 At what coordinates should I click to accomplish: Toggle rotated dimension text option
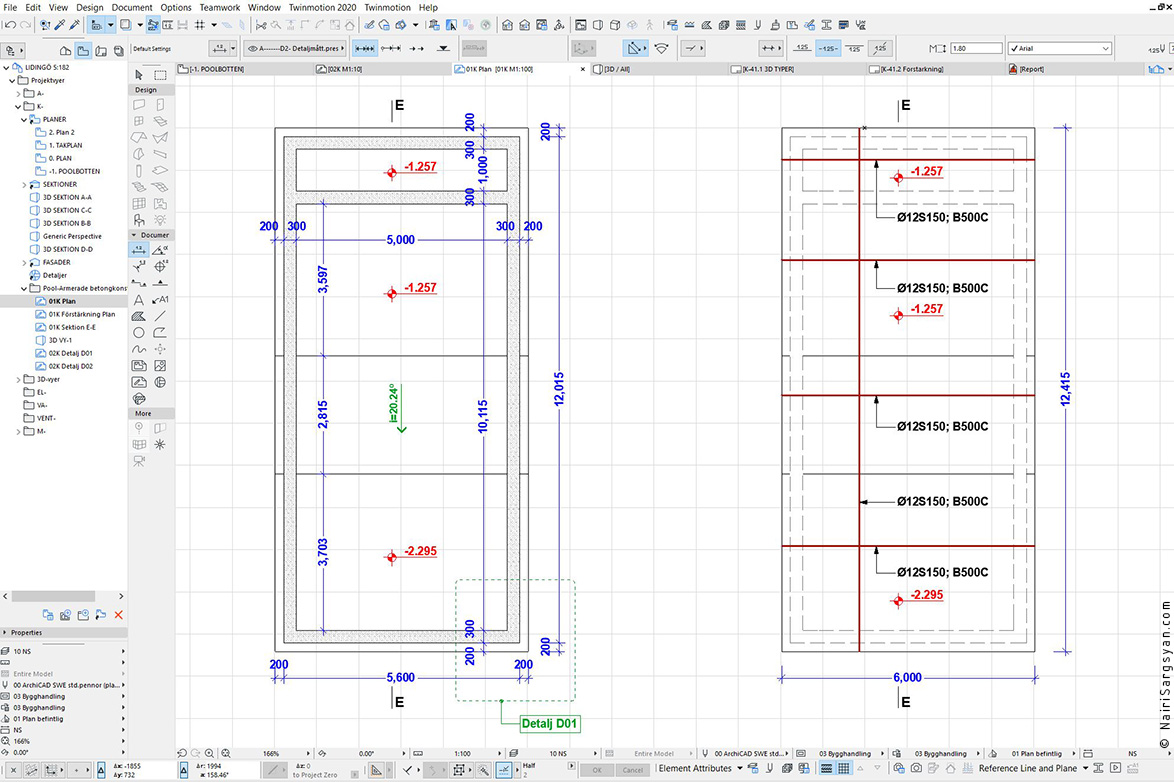pos(880,49)
